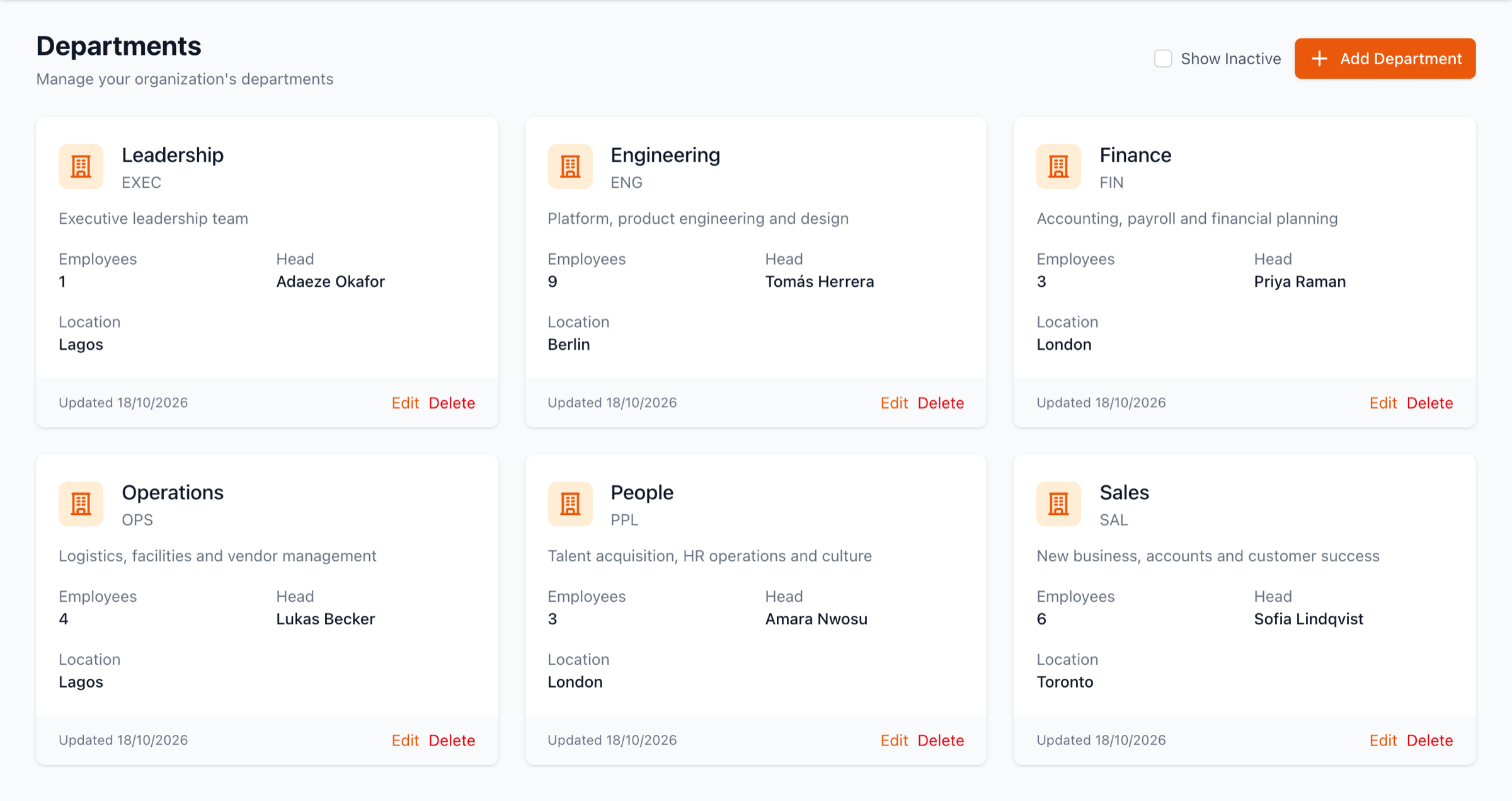Click head name Adaeze Okafor
Screen dimensions: 1512x801
(x=331, y=282)
